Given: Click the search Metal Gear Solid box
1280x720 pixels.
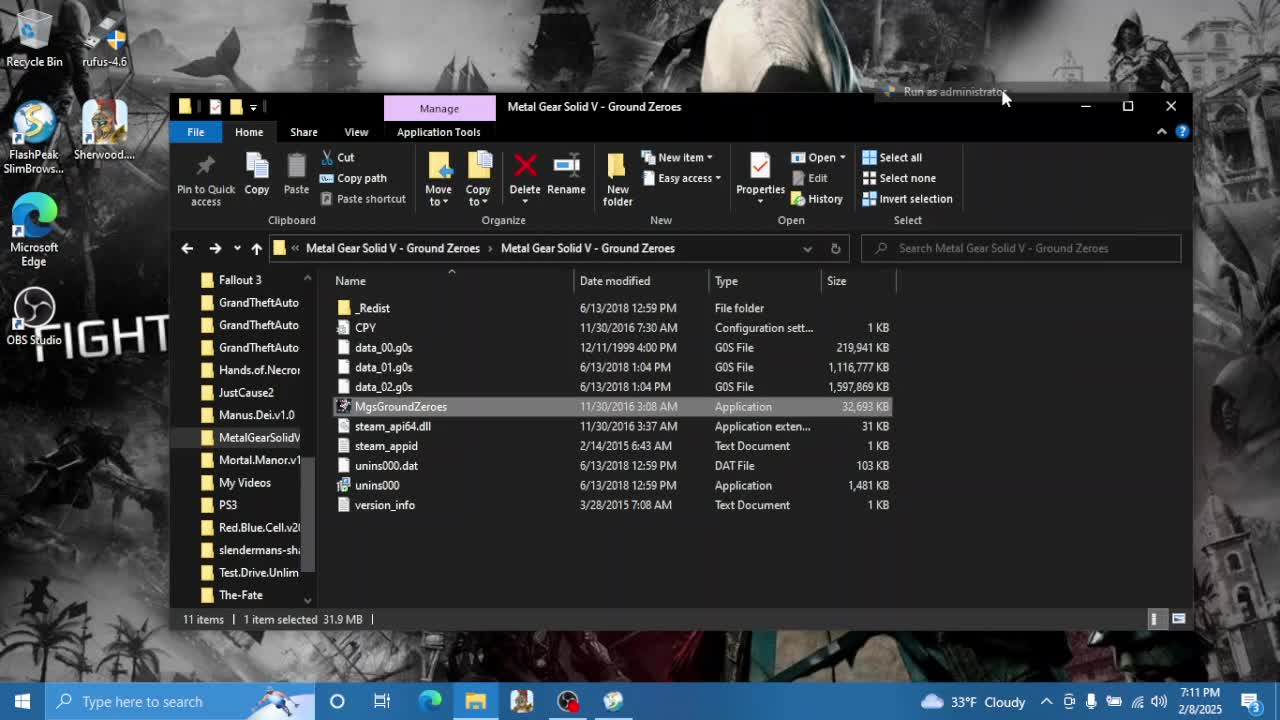Looking at the screenshot, I should tap(1020, 248).
